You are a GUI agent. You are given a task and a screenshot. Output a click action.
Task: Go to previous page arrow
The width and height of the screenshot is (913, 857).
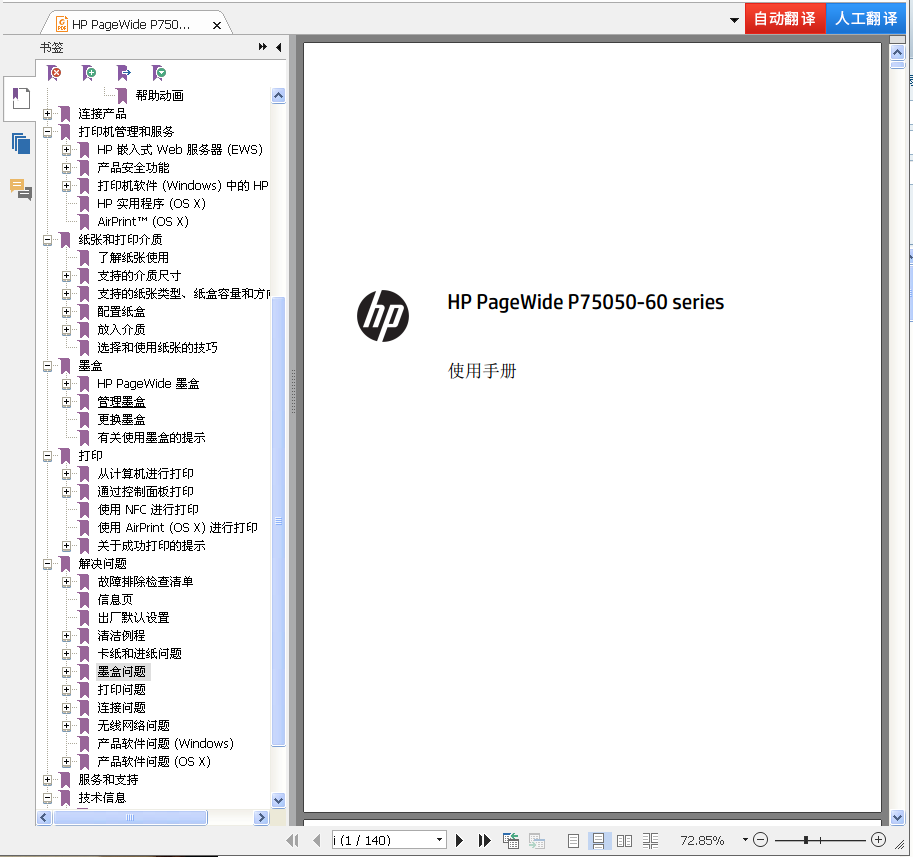coord(316,840)
